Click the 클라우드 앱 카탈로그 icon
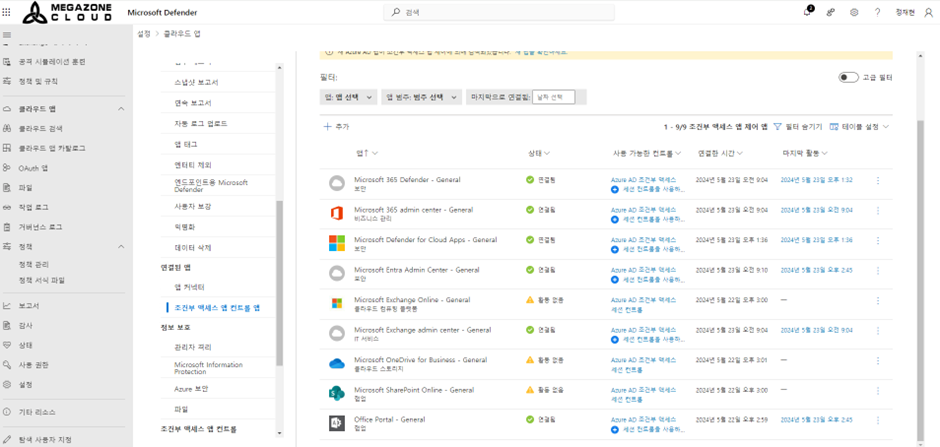 tap(7, 148)
